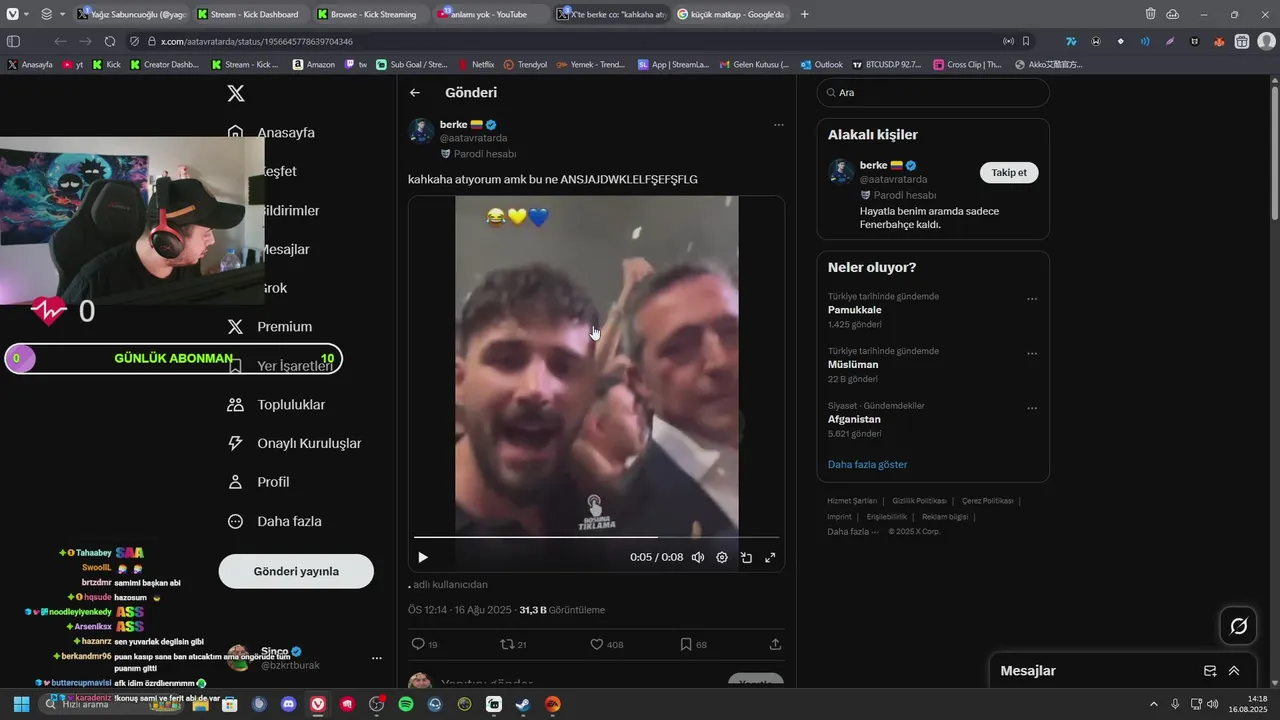Open more options for Müslüman trend
This screenshot has width=1280, height=720.
[x=1032, y=354]
